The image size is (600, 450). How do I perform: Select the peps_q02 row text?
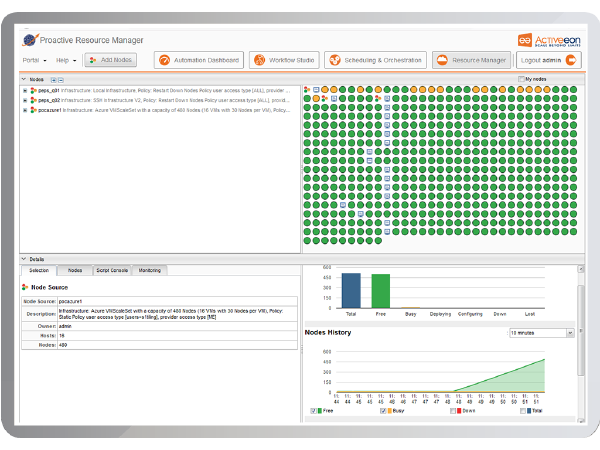pos(164,100)
